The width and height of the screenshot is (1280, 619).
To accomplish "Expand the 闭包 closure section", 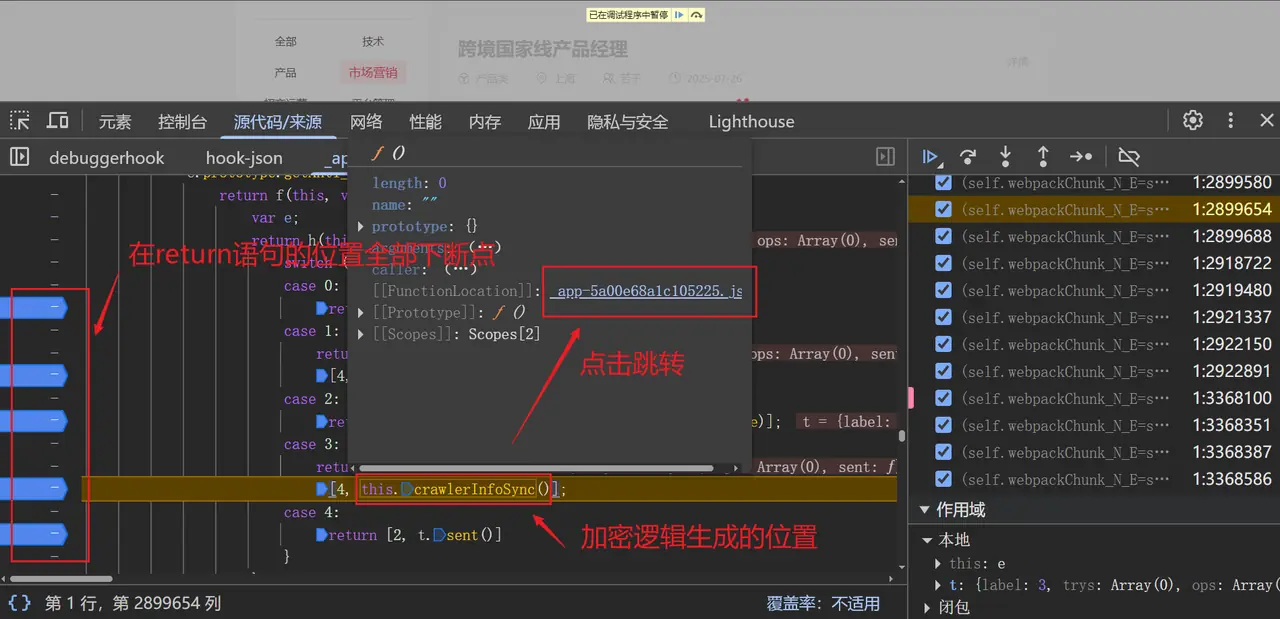I will click(x=926, y=607).
